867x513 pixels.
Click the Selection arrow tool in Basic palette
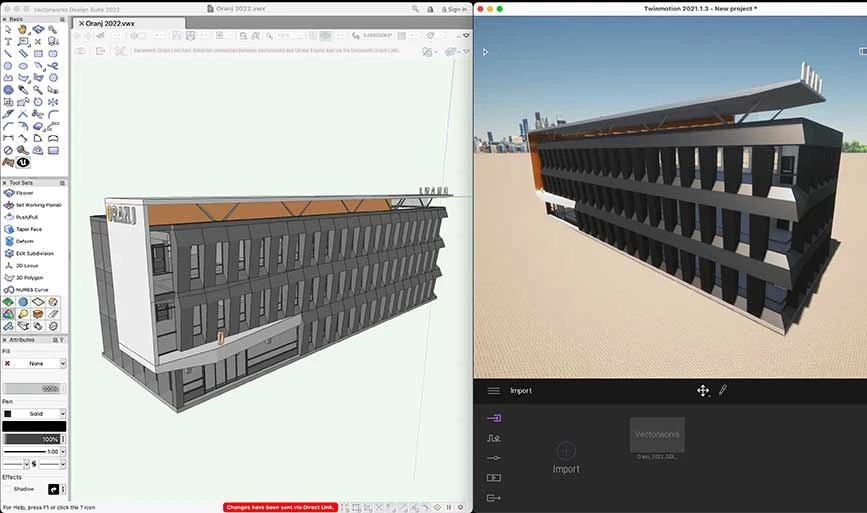(8, 29)
